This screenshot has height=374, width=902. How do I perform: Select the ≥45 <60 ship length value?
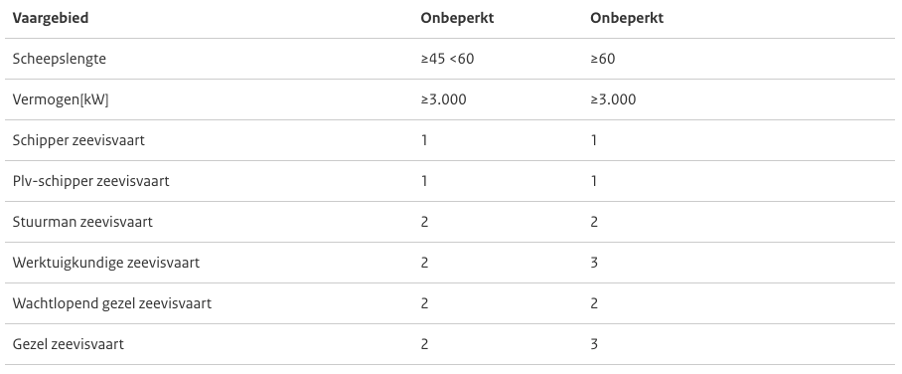coord(448,59)
